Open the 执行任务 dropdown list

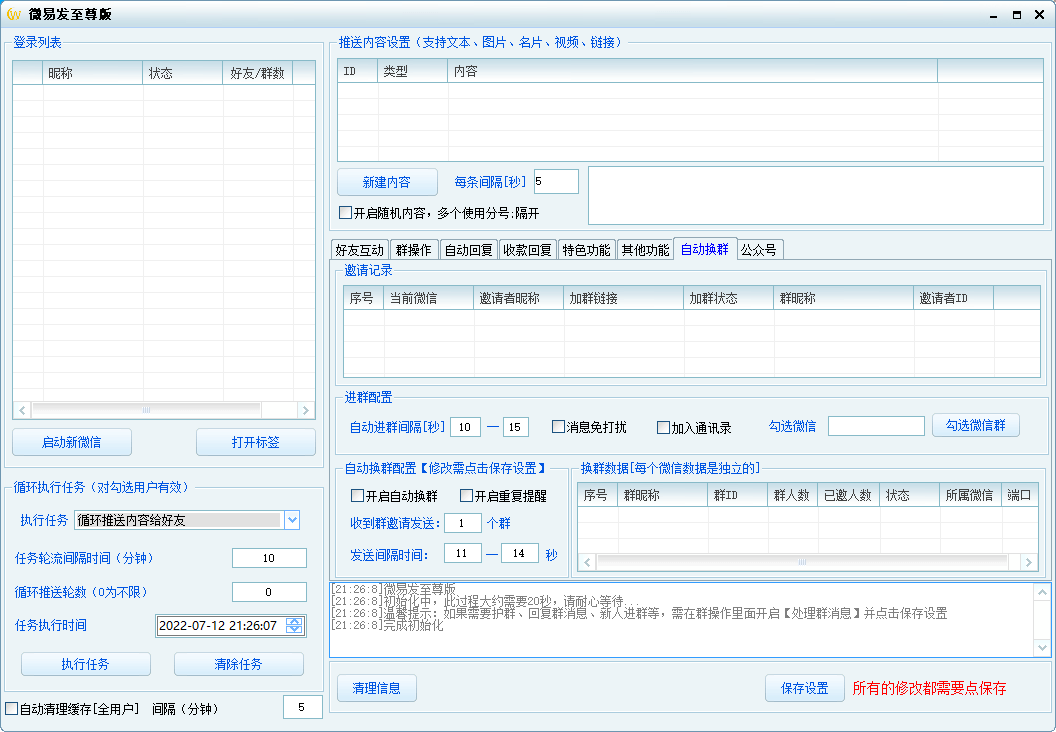click(292, 520)
